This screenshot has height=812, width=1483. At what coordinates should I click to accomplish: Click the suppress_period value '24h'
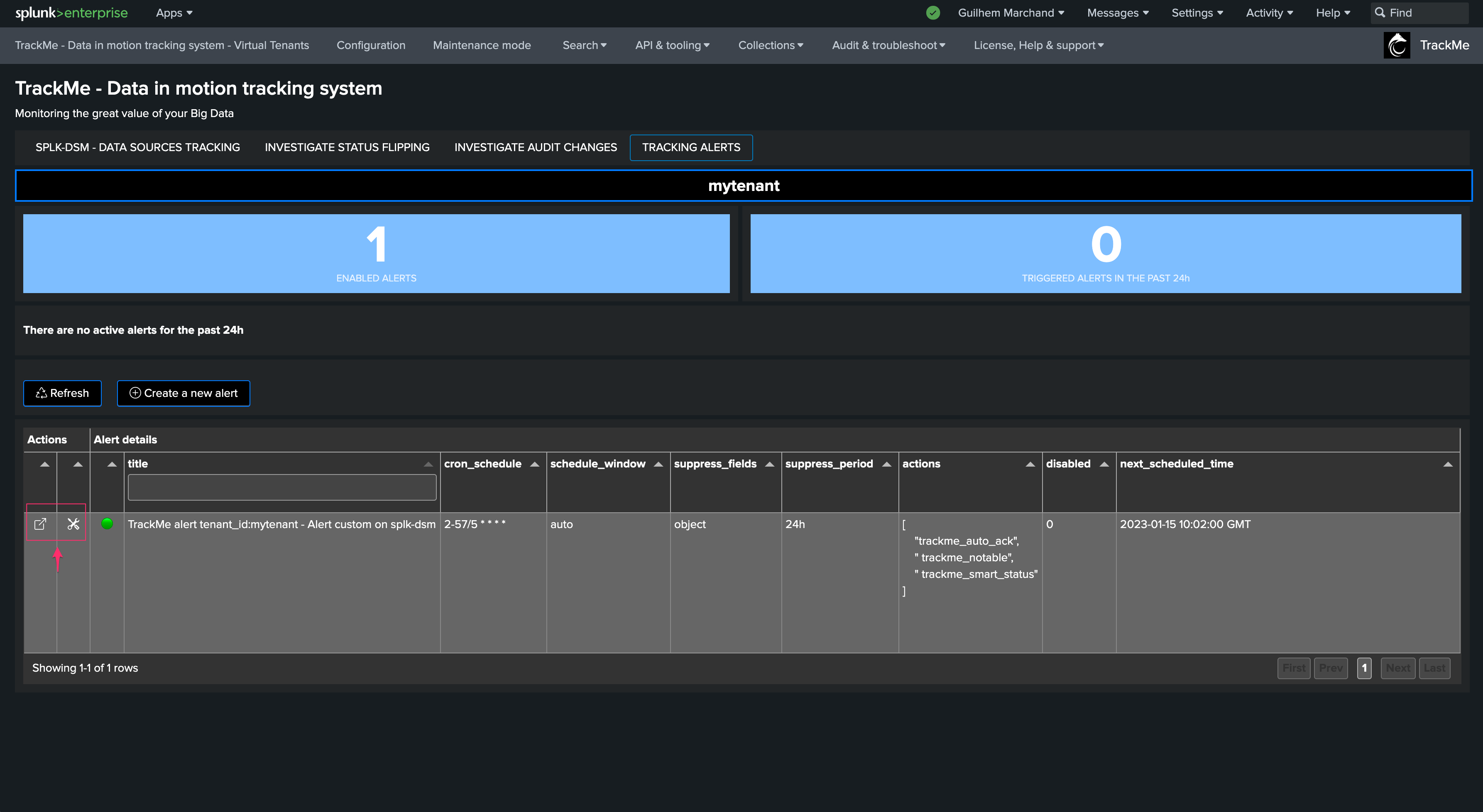[x=795, y=524]
